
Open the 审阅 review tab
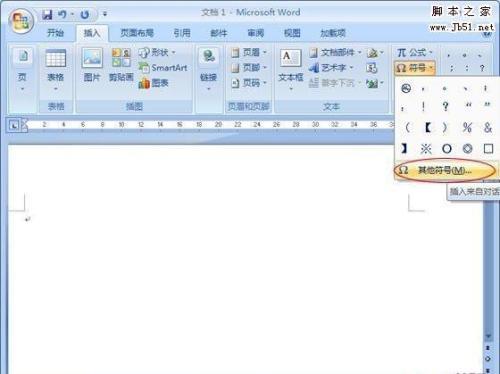[x=255, y=33]
